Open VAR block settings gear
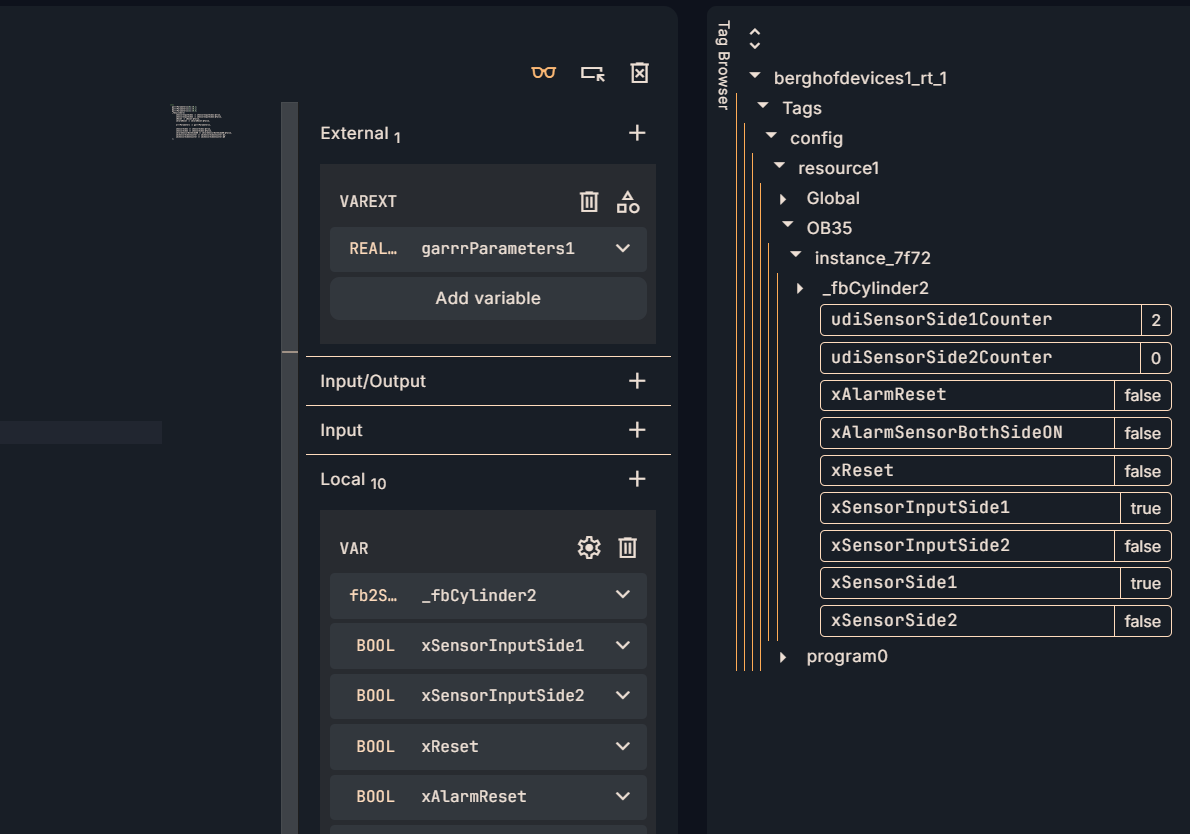Screen dimensions: 1190x834 coord(589,548)
